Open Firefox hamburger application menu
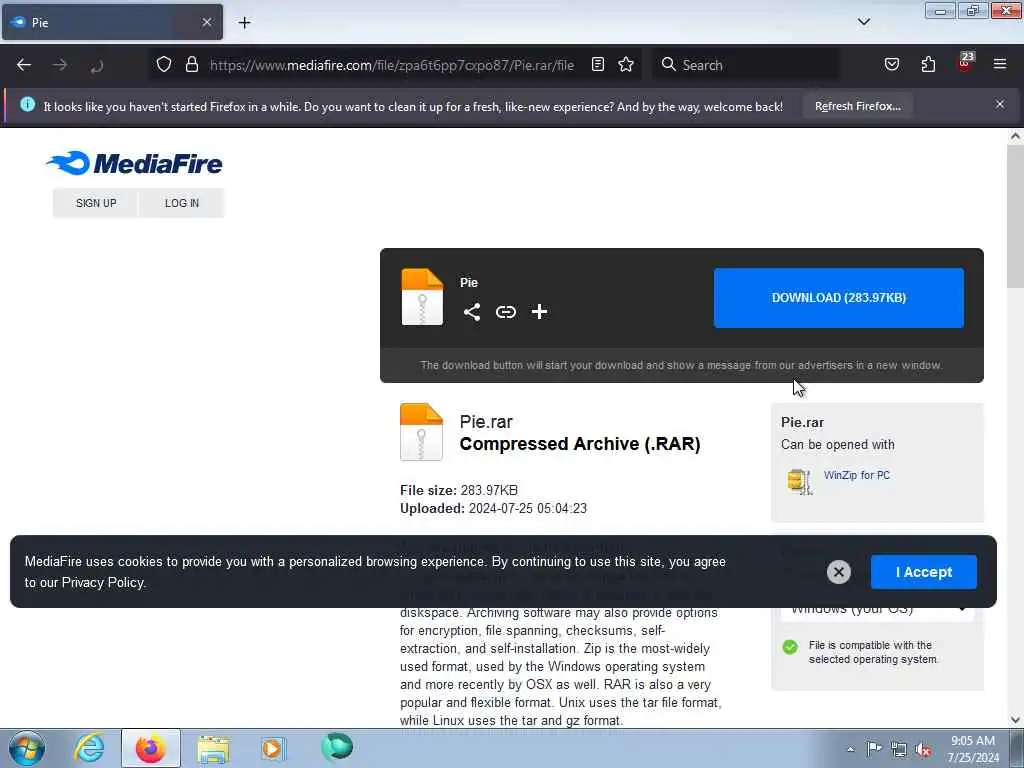Viewport: 1024px width, 768px height. (1000, 64)
